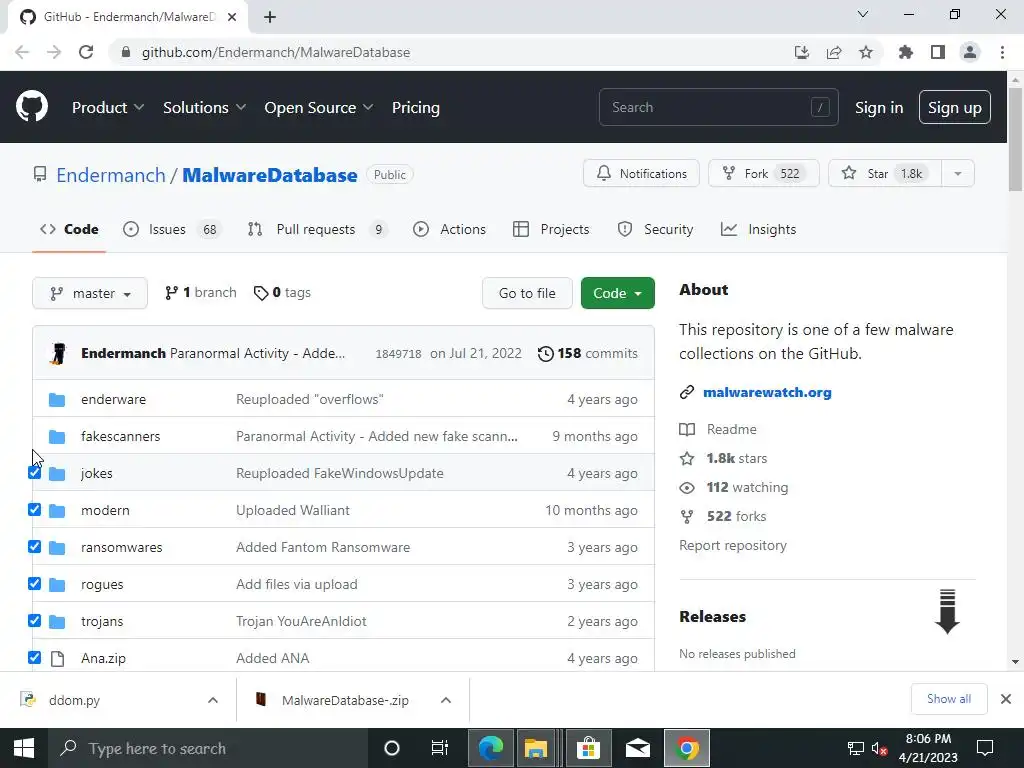The width and height of the screenshot is (1024, 768).
Task: Open File Explorer from taskbar
Action: (536, 748)
